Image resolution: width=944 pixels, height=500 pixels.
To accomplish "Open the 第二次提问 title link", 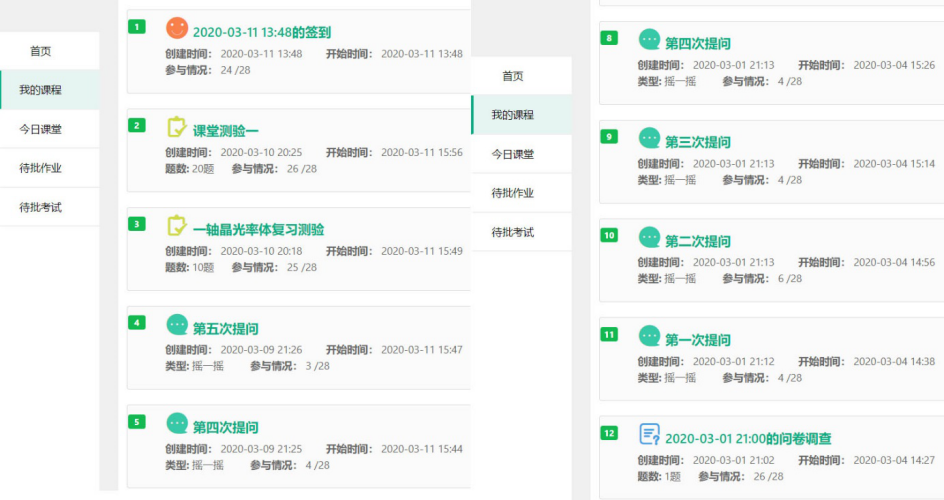I will (x=698, y=241).
